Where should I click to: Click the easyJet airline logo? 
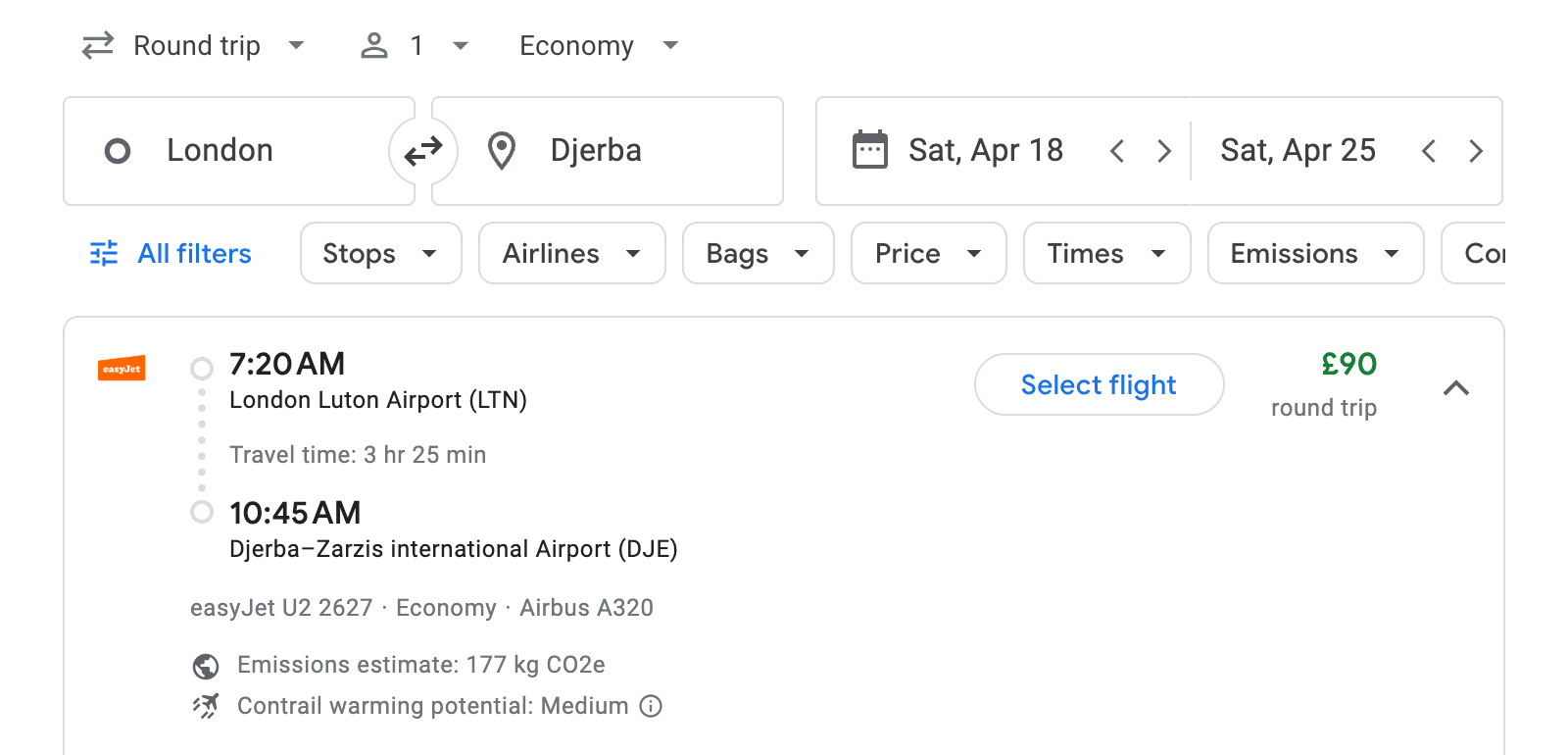[x=121, y=369]
